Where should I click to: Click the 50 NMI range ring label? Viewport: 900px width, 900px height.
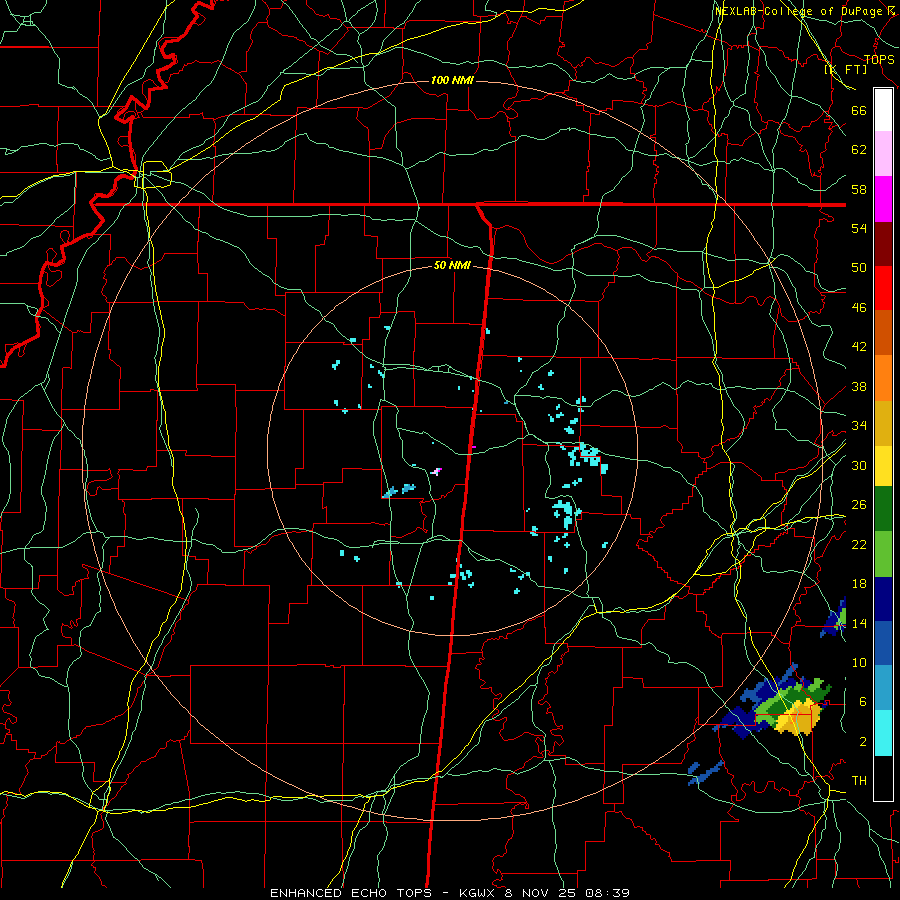tap(452, 265)
